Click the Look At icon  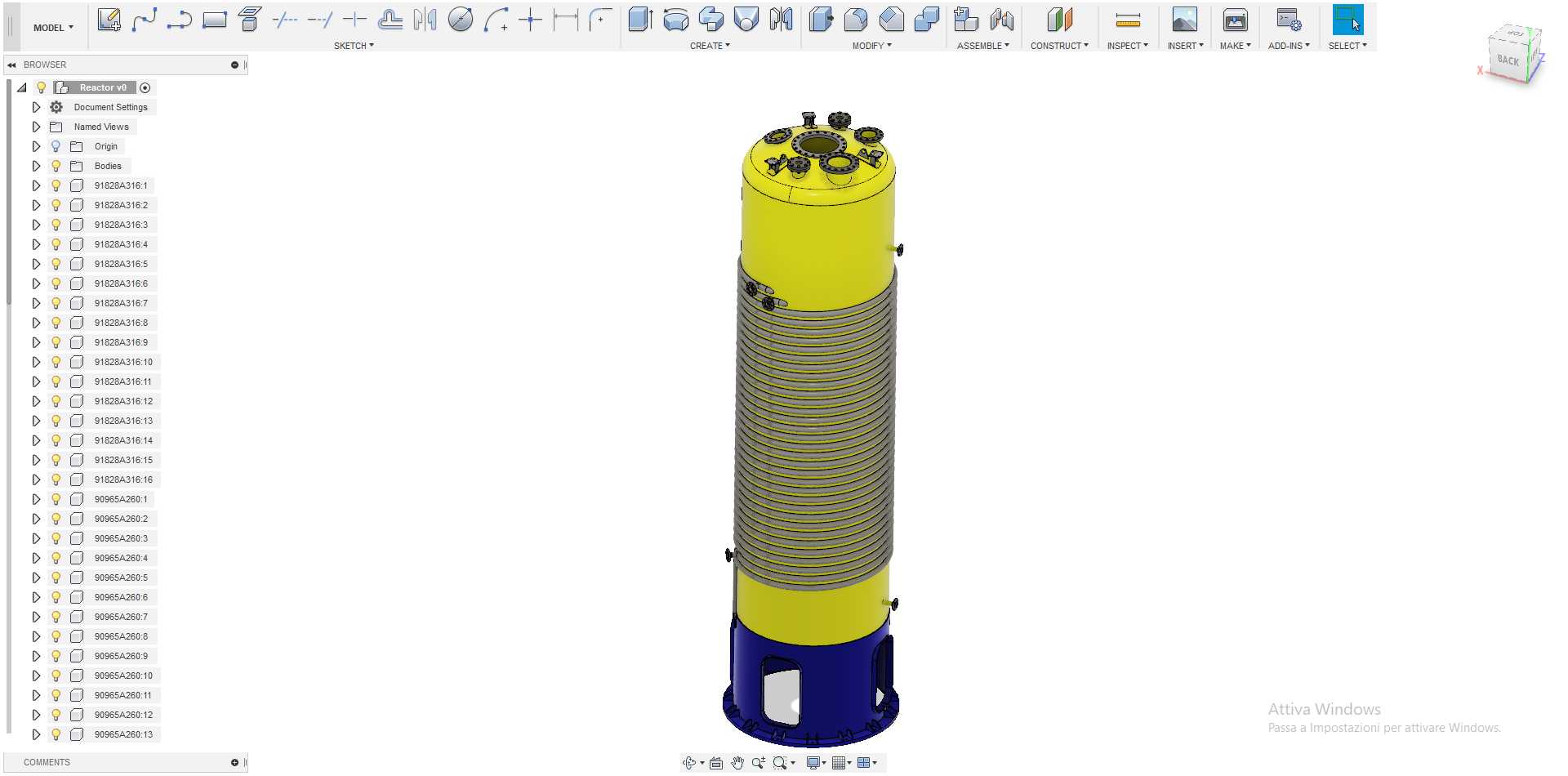(716, 763)
